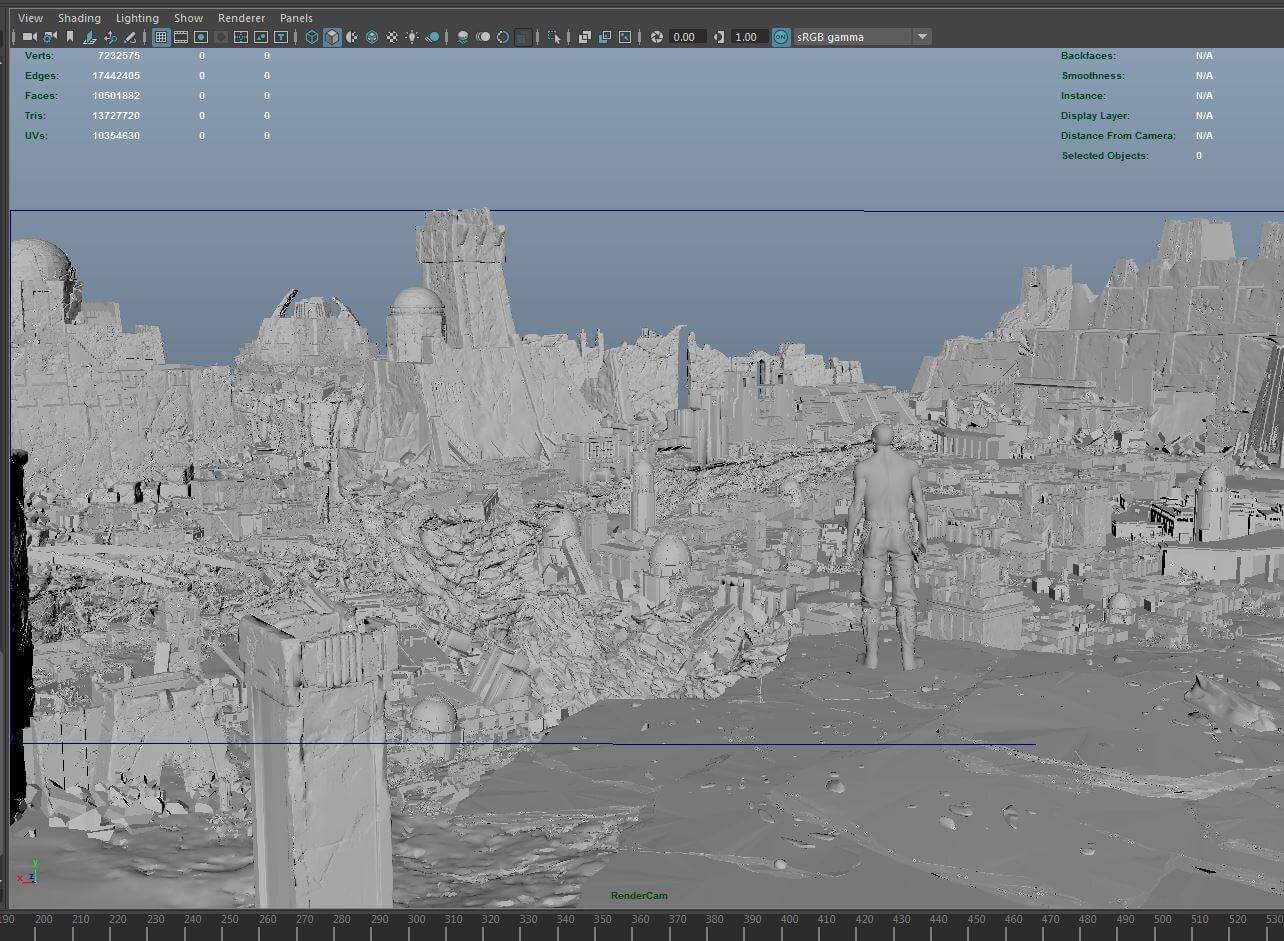Open the Shading menu
The width and height of the screenshot is (1284, 941).
pos(79,18)
